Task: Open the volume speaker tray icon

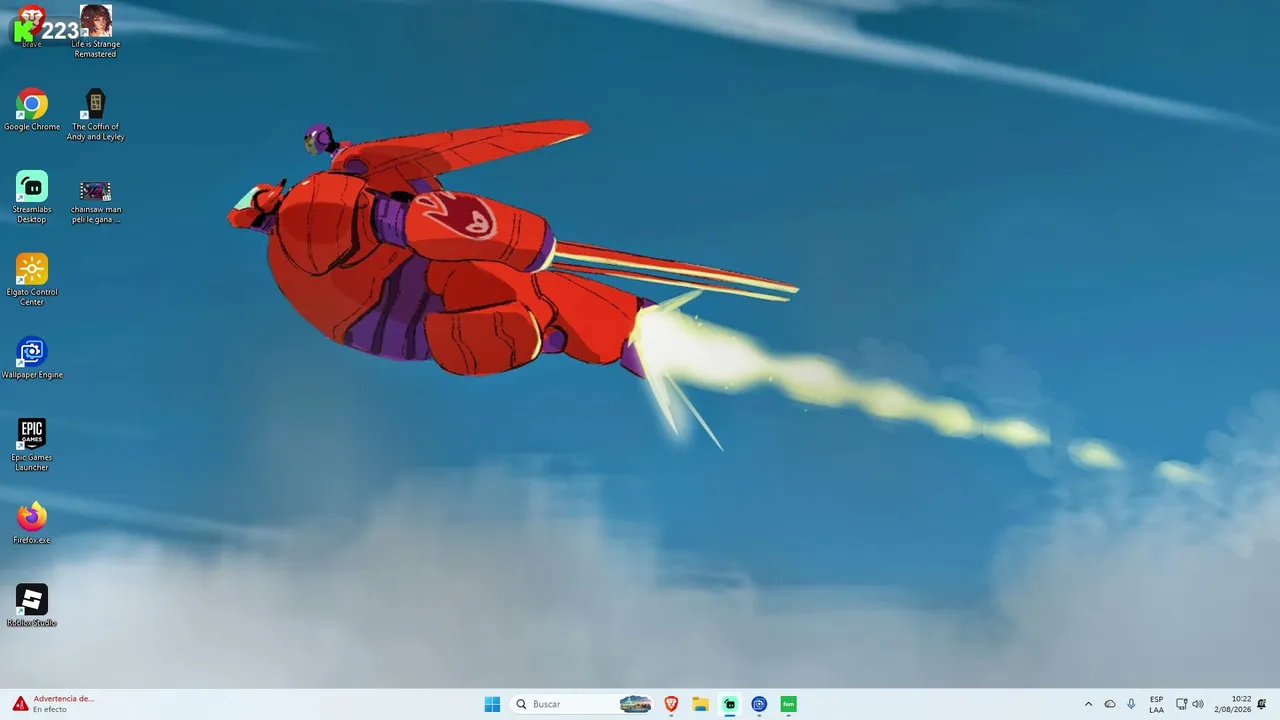Action: point(1198,704)
